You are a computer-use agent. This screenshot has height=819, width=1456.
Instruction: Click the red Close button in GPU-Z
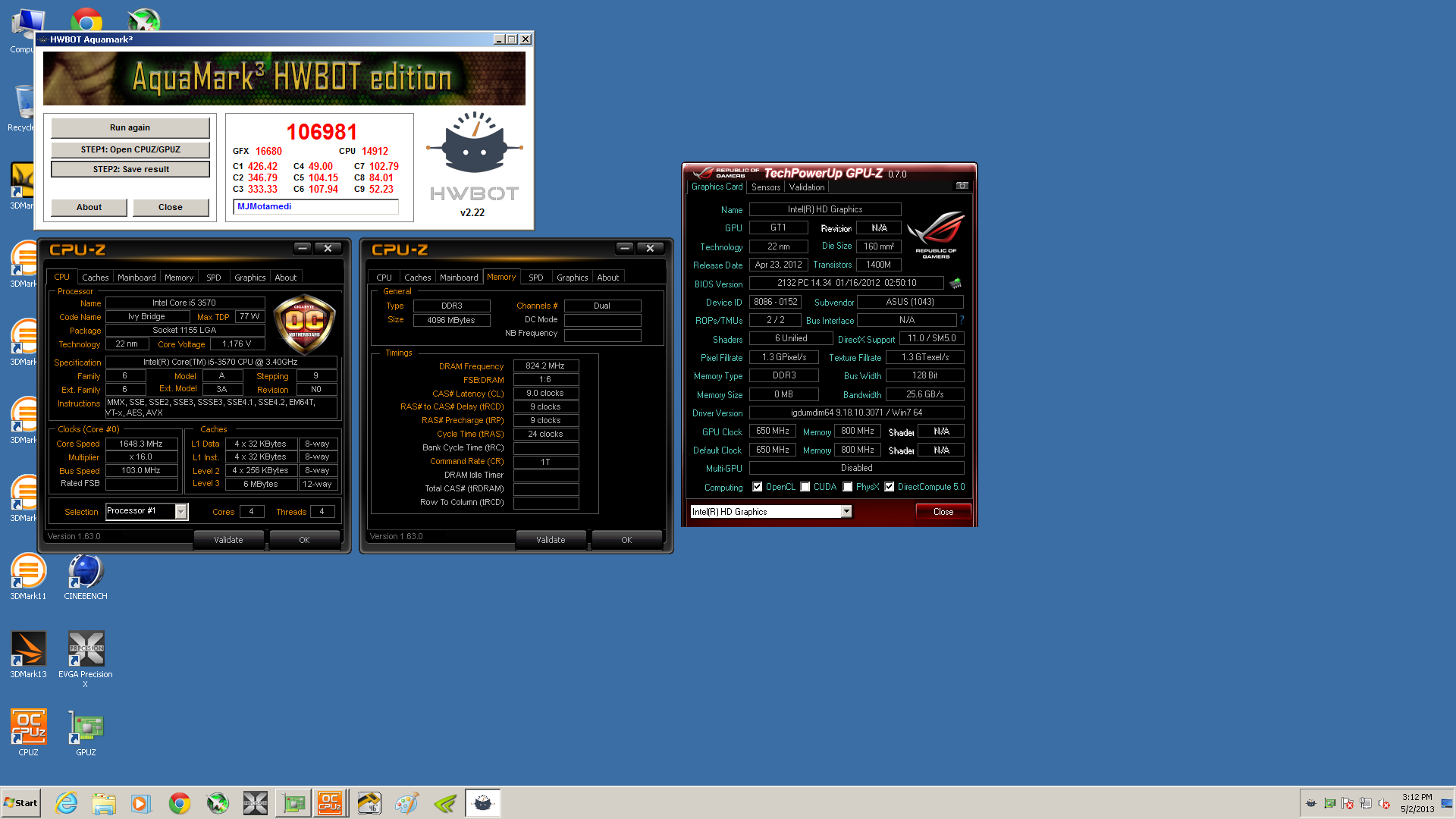pos(943,512)
